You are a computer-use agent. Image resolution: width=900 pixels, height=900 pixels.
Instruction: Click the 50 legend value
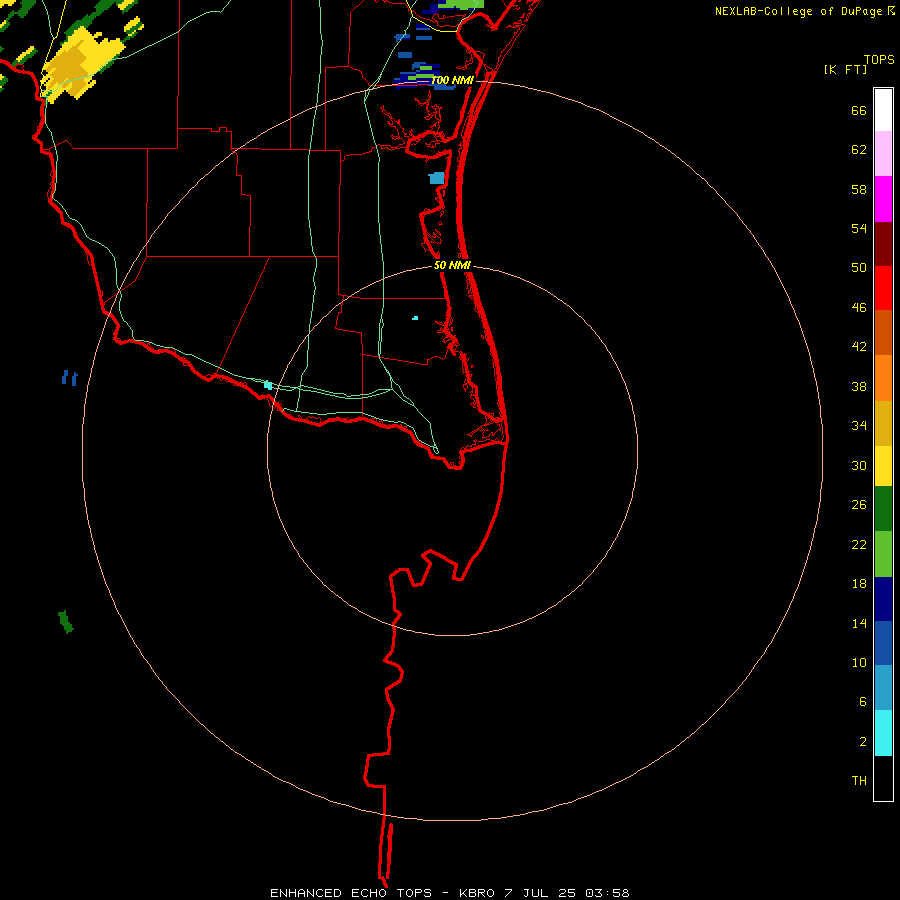(x=859, y=268)
